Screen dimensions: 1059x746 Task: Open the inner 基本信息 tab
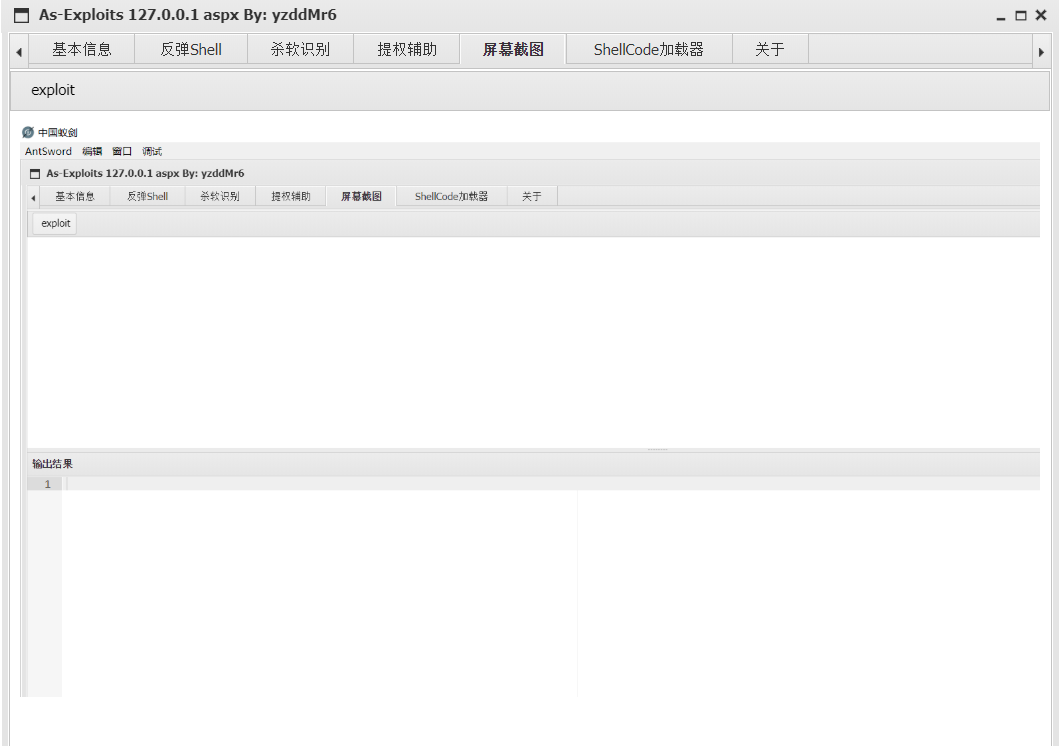point(75,196)
